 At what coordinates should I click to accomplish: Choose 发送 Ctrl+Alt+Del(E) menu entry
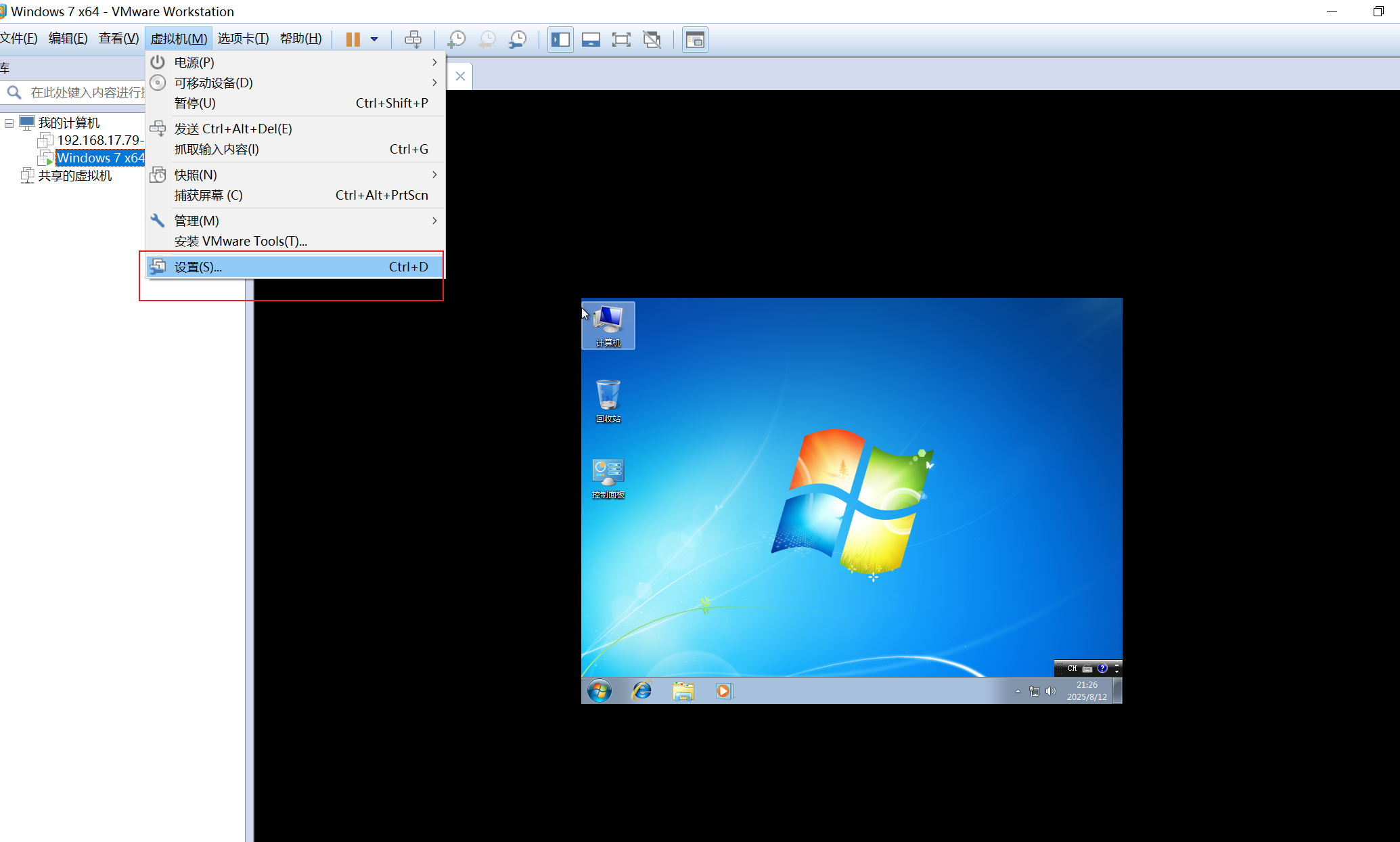click(296, 129)
